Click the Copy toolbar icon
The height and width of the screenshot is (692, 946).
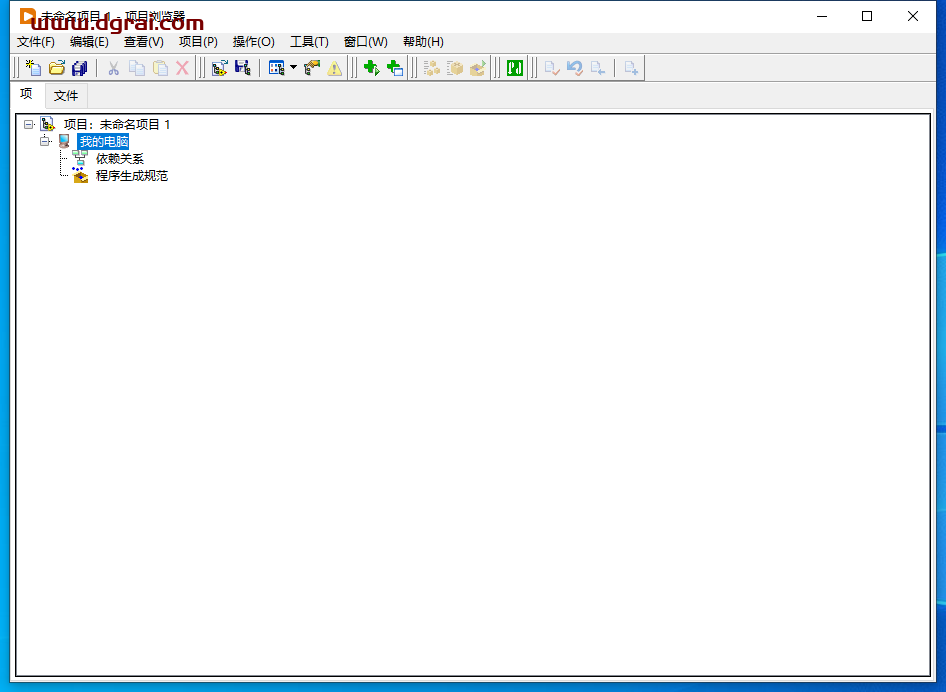point(137,68)
